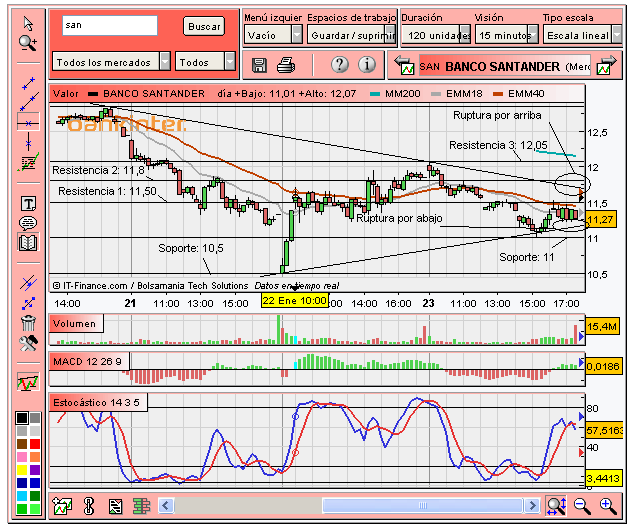Click the Buscar button
Screen dimensions: 632x528
pyautogui.click(x=204, y=27)
